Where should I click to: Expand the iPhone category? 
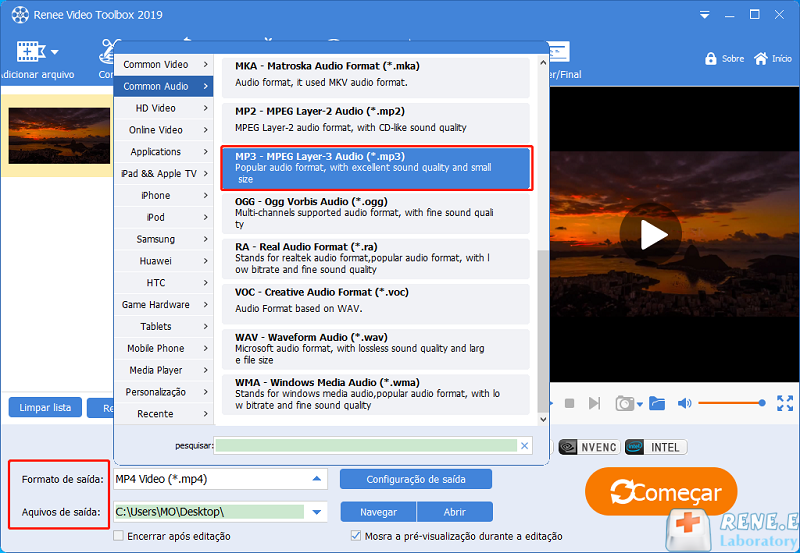tap(164, 195)
